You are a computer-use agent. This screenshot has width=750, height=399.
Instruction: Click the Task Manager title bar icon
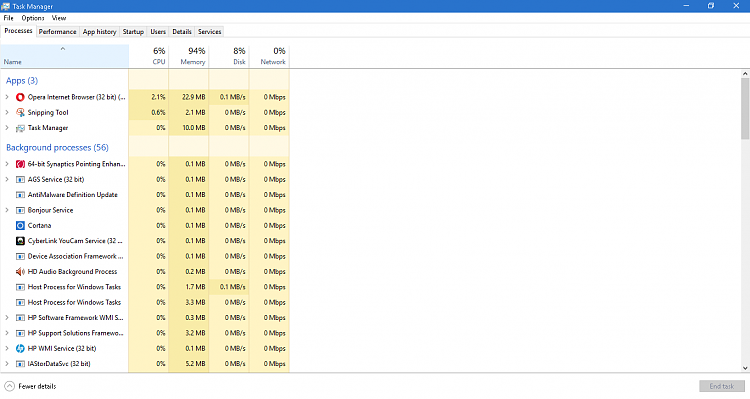tap(5, 6)
